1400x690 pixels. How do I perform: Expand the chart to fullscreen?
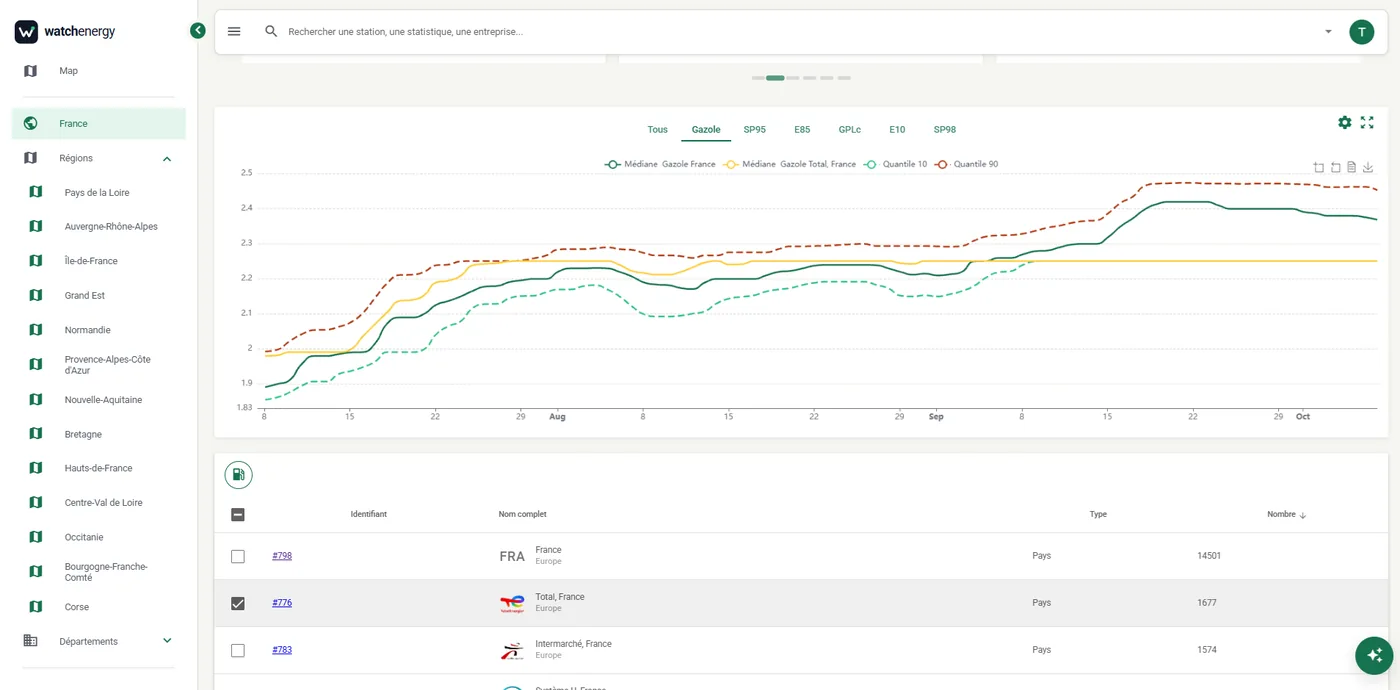pos(1367,122)
